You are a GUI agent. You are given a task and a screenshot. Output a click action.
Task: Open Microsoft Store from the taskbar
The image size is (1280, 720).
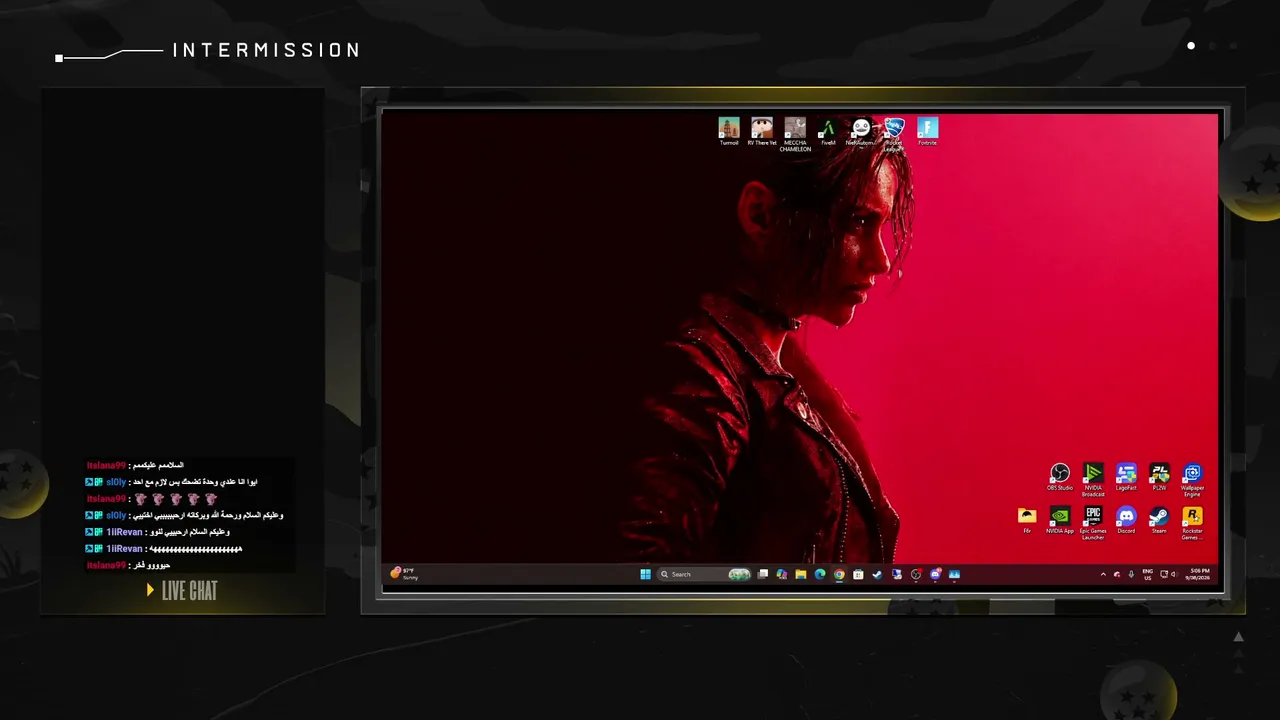pos(858,574)
